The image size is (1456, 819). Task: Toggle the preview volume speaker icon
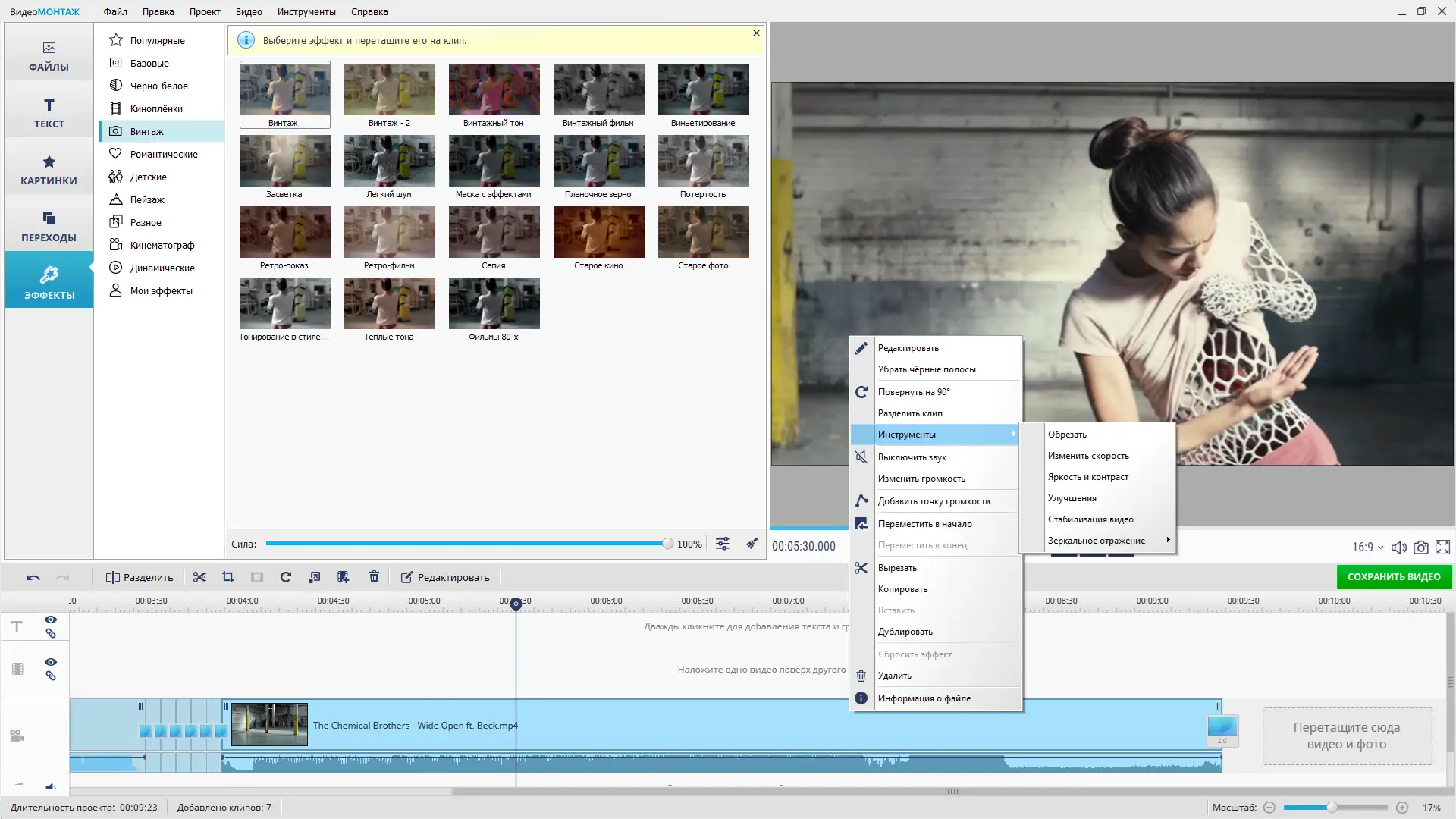(x=1399, y=547)
